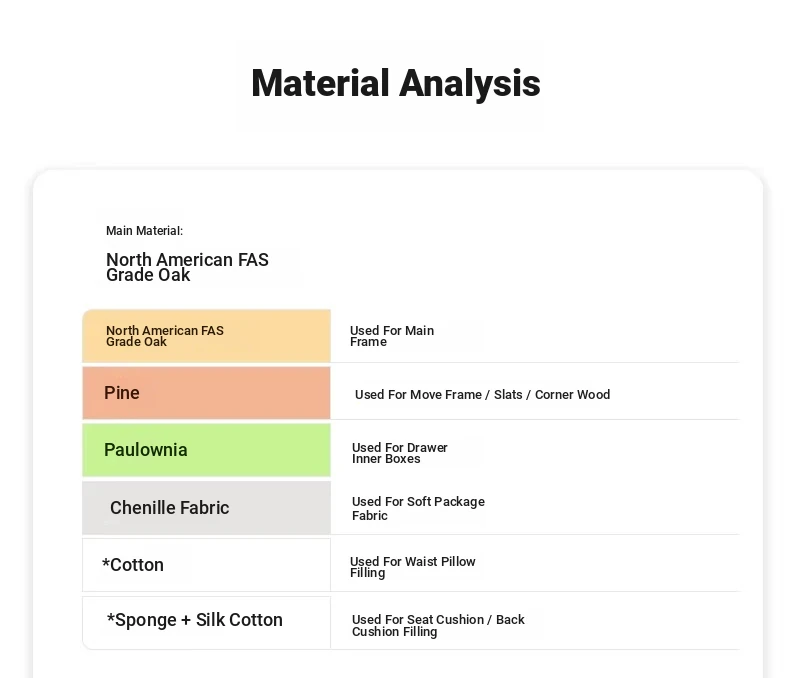Click the Main Material label
The image size is (790, 678).
[144, 231]
